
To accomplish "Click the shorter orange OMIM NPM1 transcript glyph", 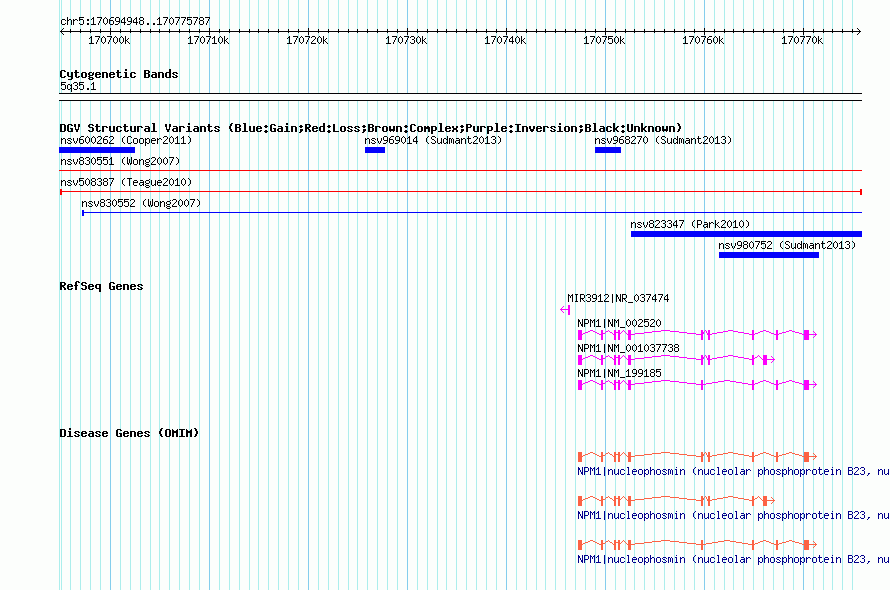I will pyautogui.click(x=676, y=501).
